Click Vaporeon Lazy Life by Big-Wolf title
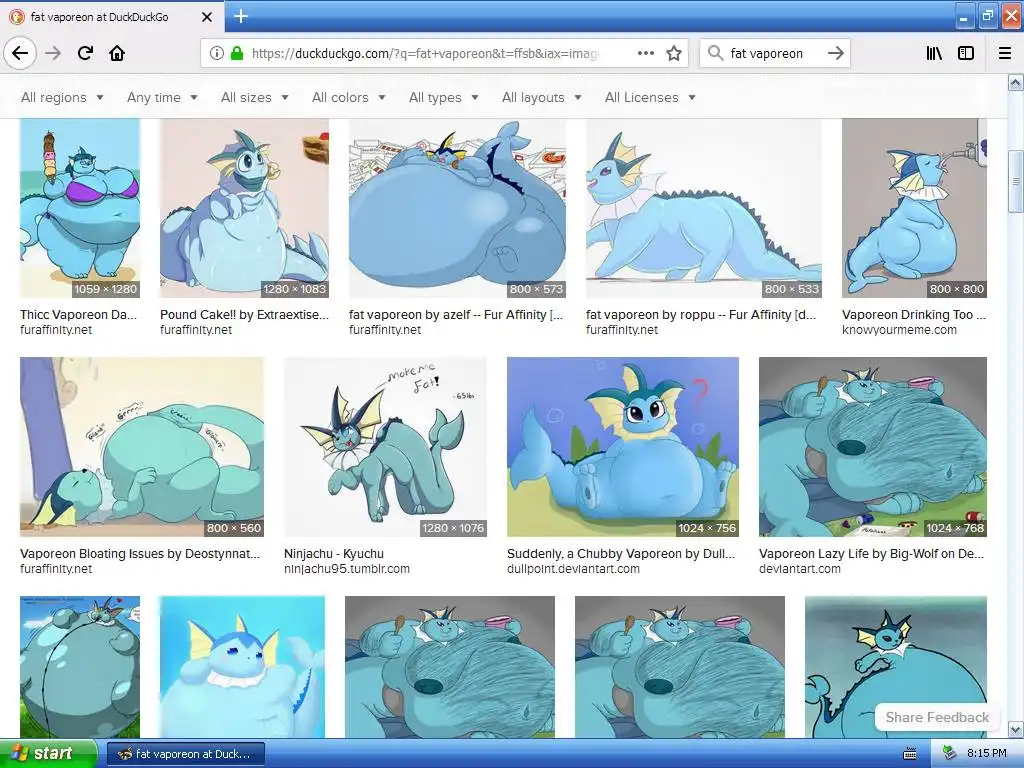Screen dimensions: 1024x768 click(871, 554)
